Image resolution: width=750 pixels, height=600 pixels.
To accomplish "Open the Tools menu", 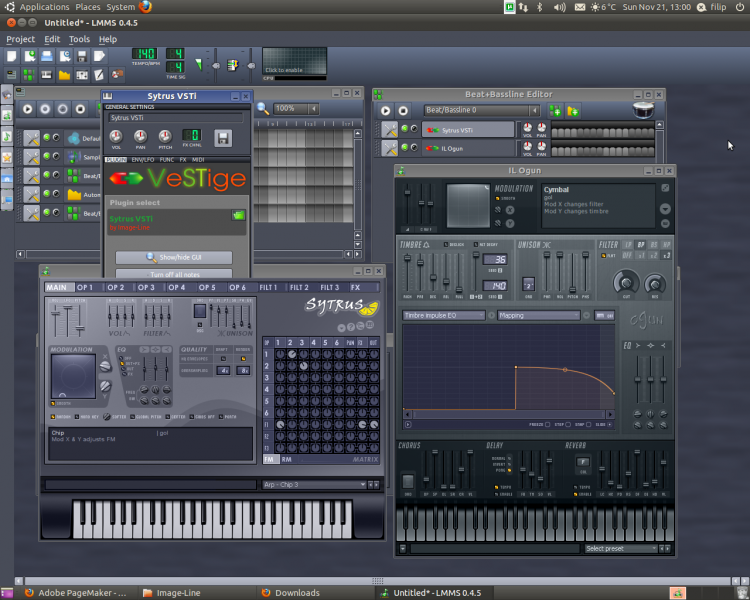I will point(79,39).
